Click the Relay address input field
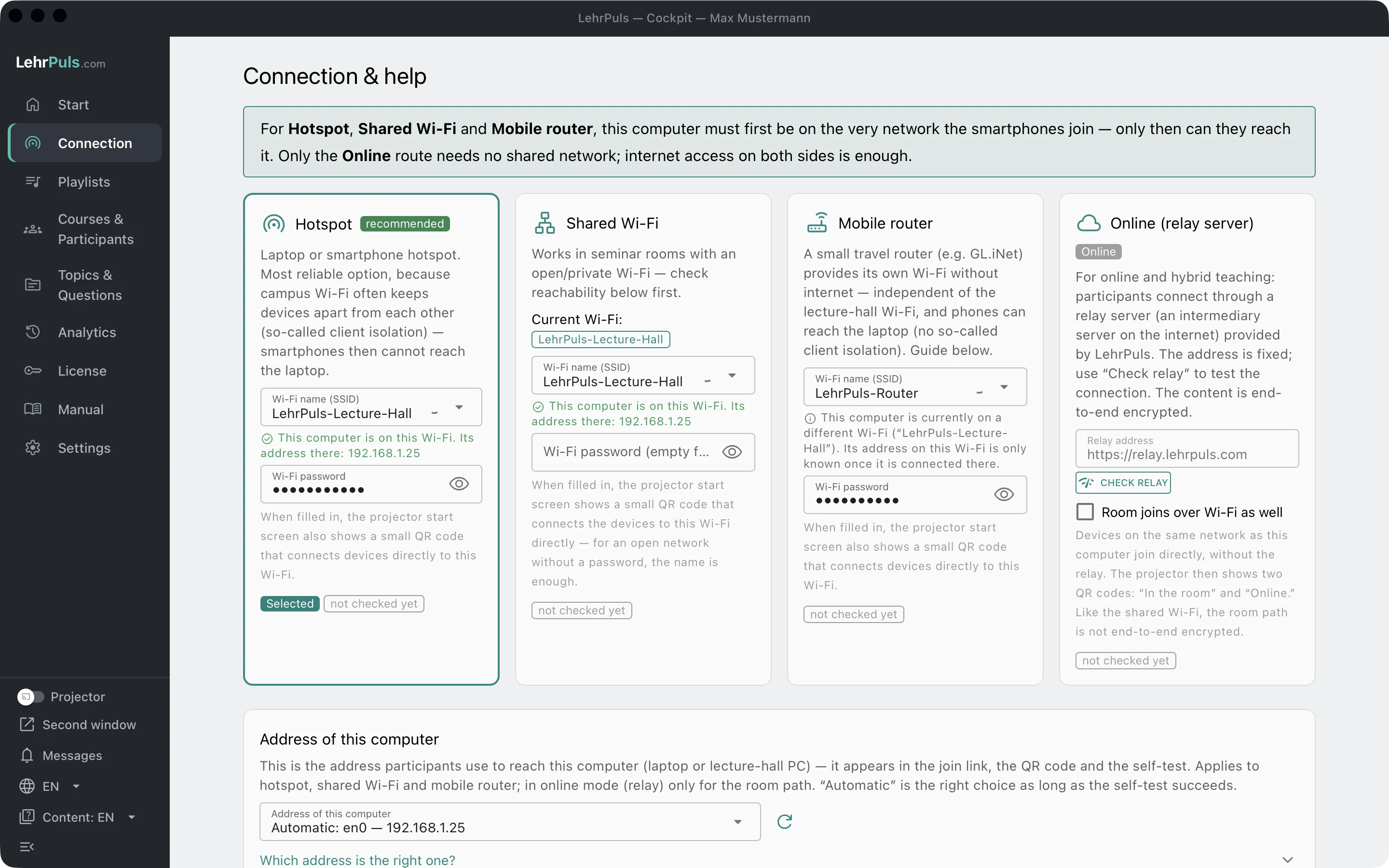 point(1187,448)
